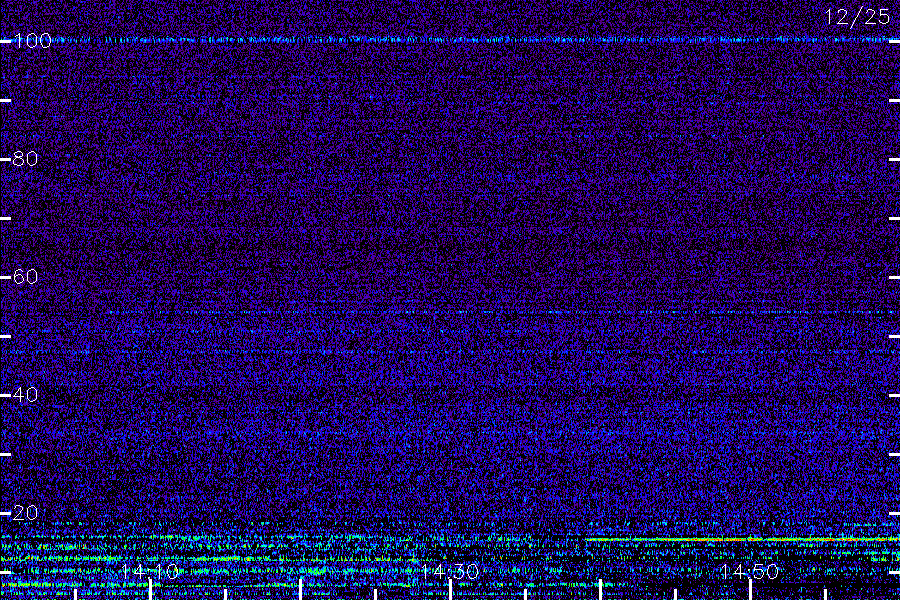The width and height of the screenshot is (900, 600).
Task: Click the 14:50 time label
Action: pyautogui.click(x=750, y=571)
